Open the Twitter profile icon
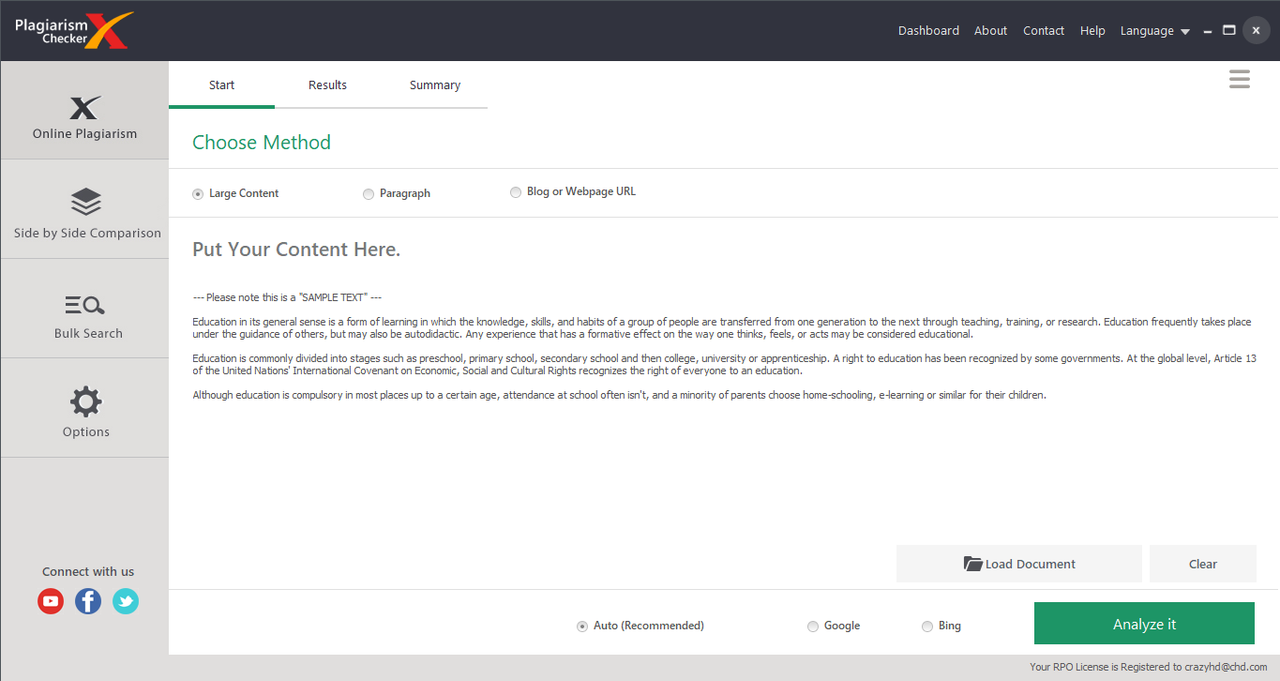The height and width of the screenshot is (681, 1280). [126, 601]
